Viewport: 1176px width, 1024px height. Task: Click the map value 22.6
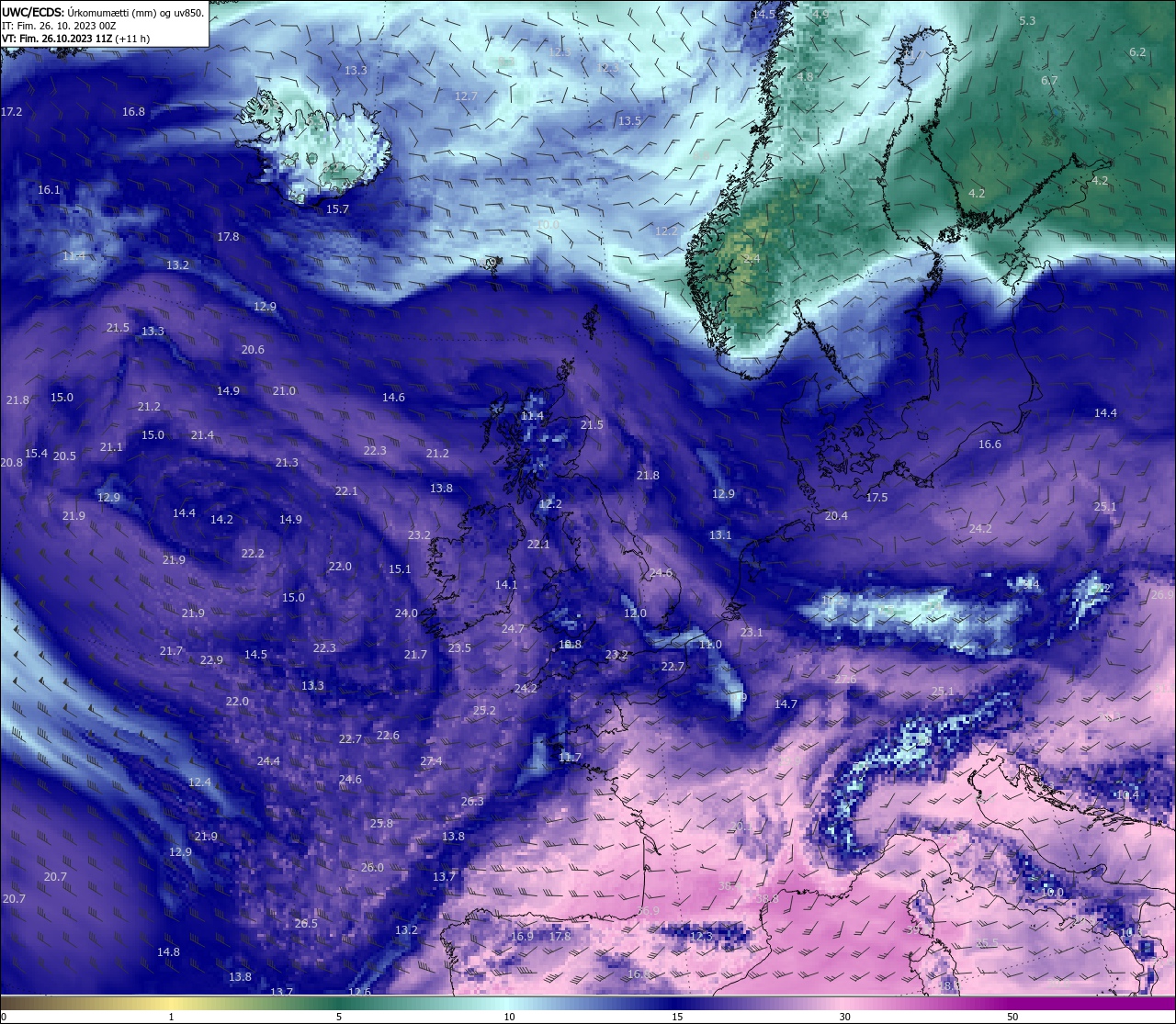click(388, 735)
